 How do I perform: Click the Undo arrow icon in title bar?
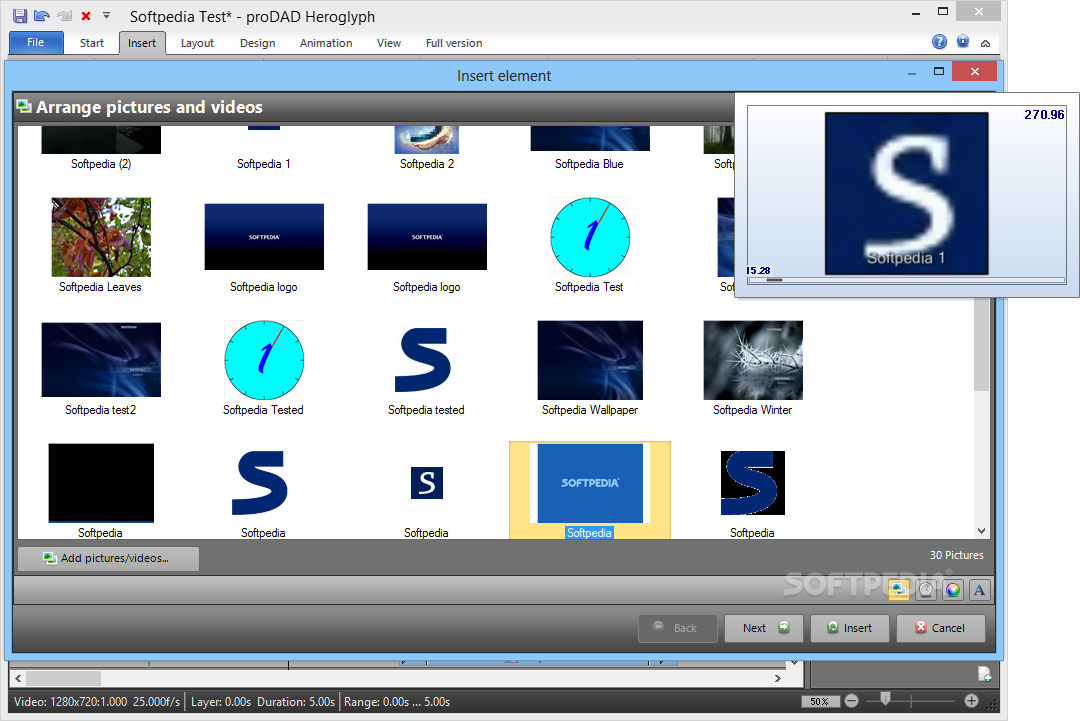(x=41, y=16)
